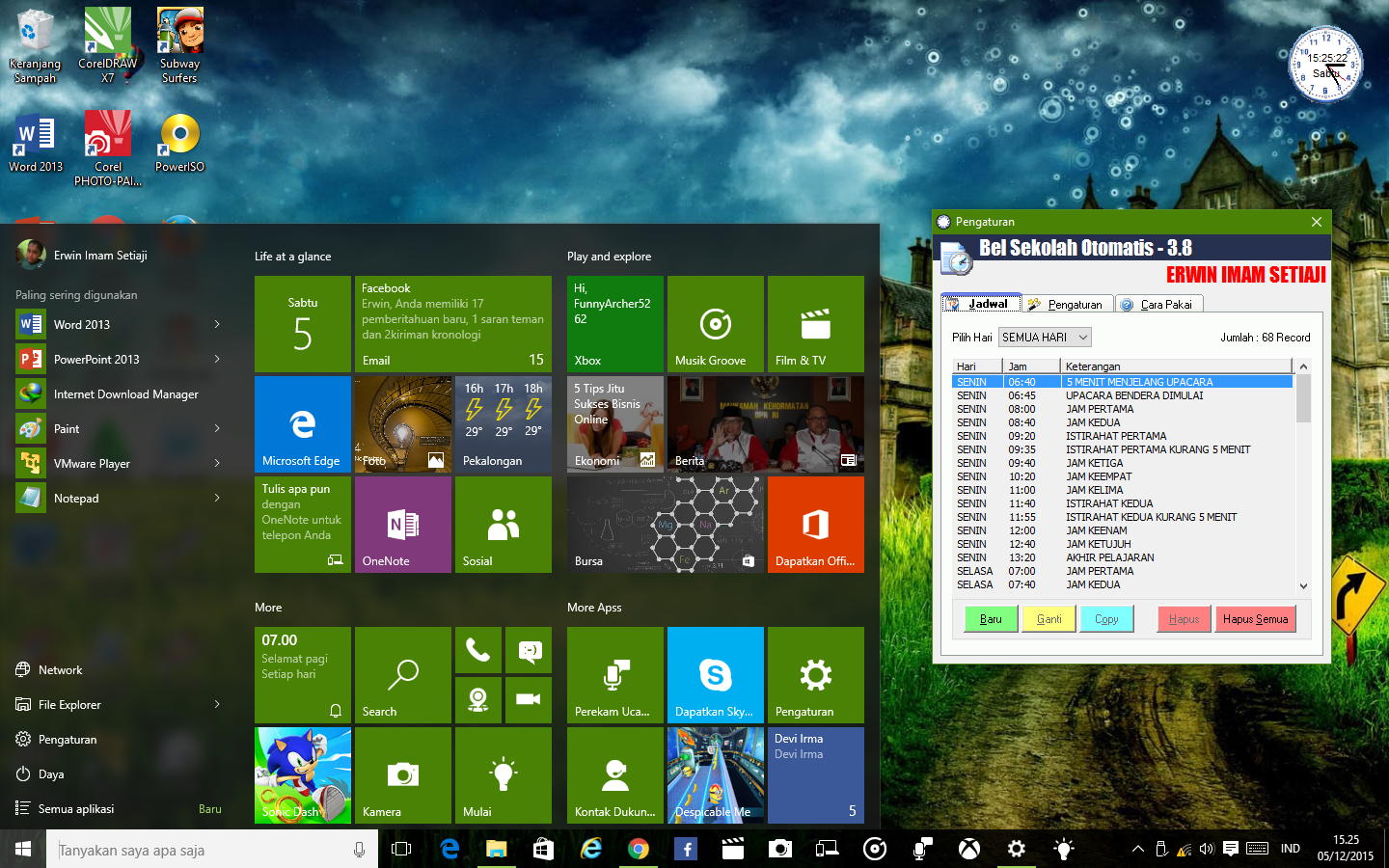
Task: Switch to the Pengaturan tab in Bel Sekolah
Action: point(1067,304)
